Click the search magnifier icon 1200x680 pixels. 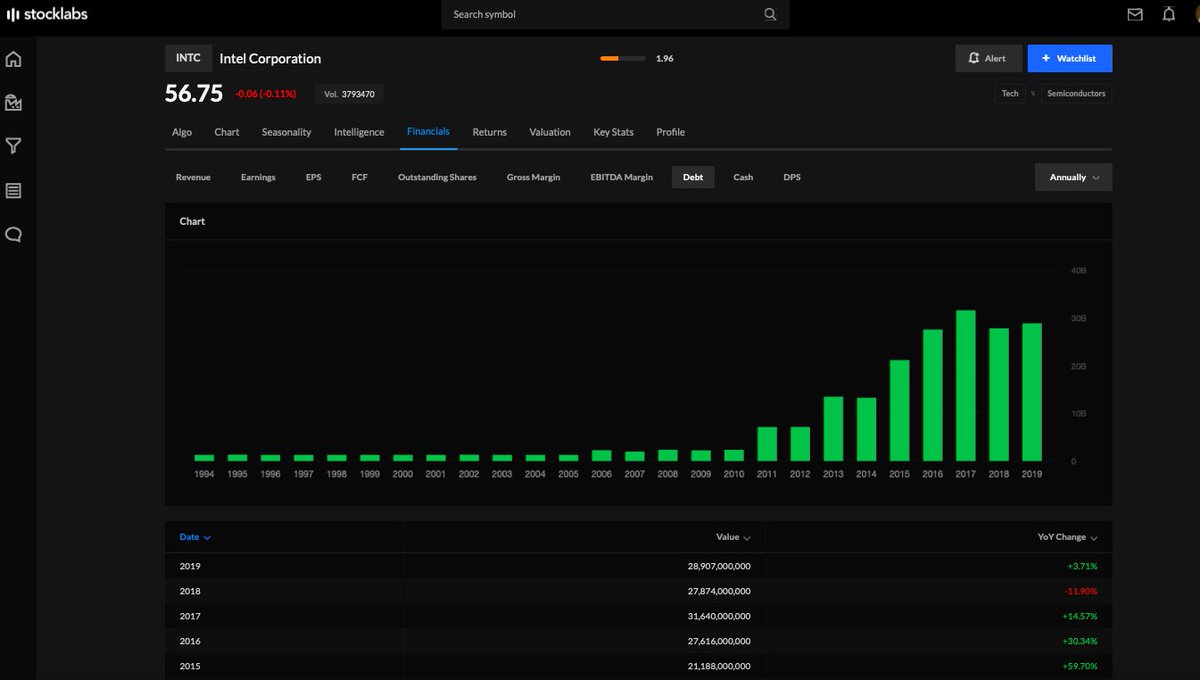click(770, 14)
